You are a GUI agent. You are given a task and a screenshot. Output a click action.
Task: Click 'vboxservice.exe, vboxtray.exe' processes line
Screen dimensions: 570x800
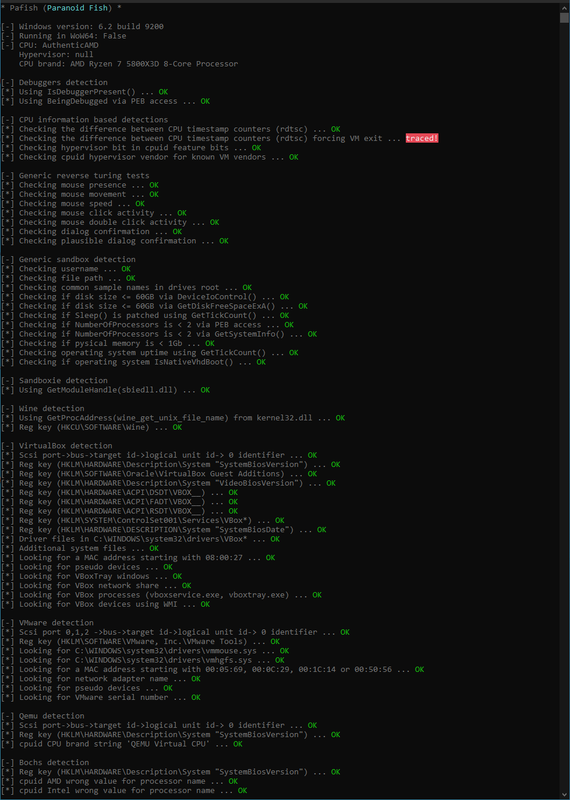[x=161, y=595]
